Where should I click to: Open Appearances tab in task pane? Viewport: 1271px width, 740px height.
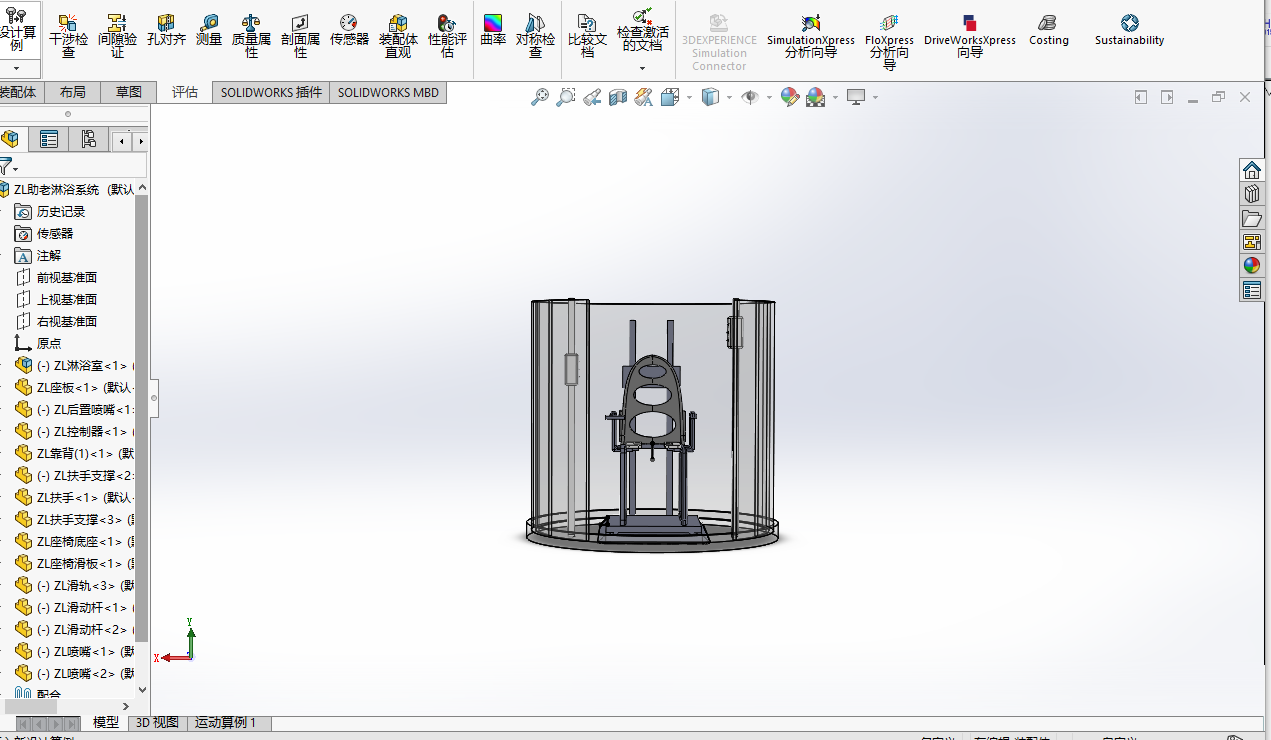1252,266
